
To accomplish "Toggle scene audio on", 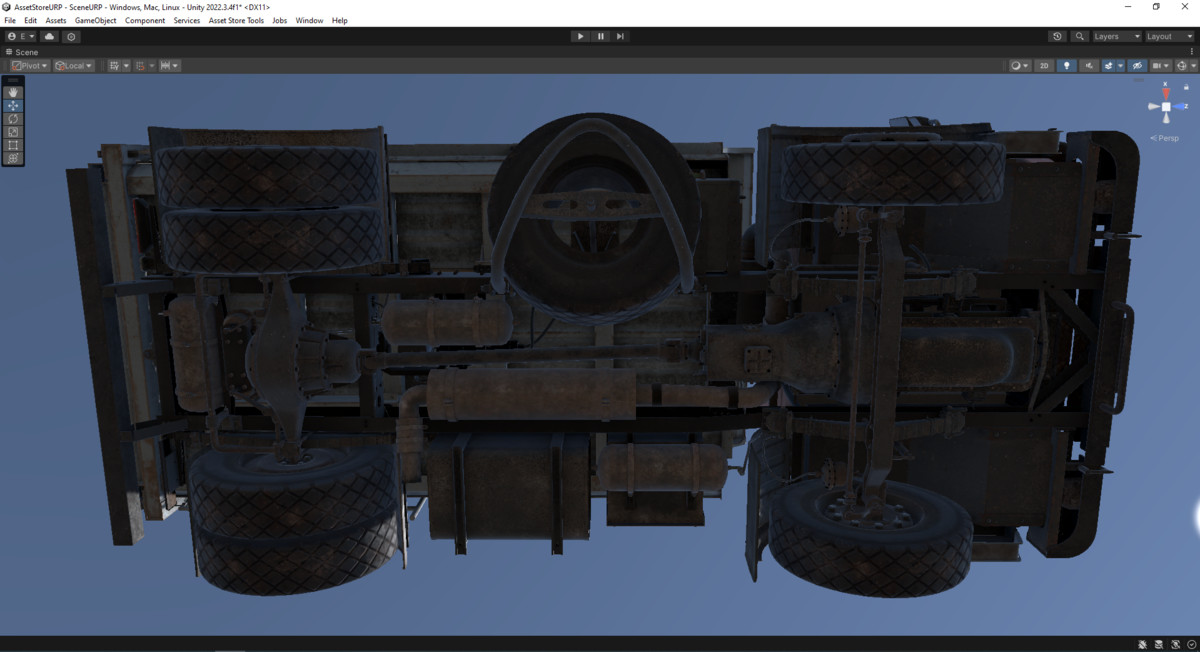I will click(1088, 65).
